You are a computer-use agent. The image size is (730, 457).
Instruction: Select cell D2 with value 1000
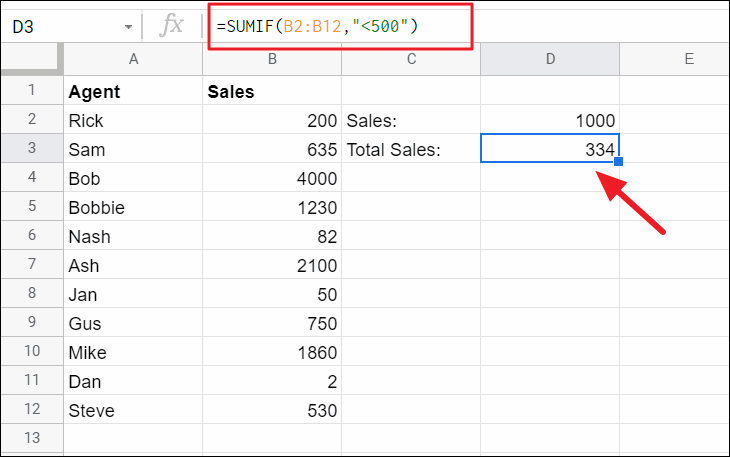550,120
